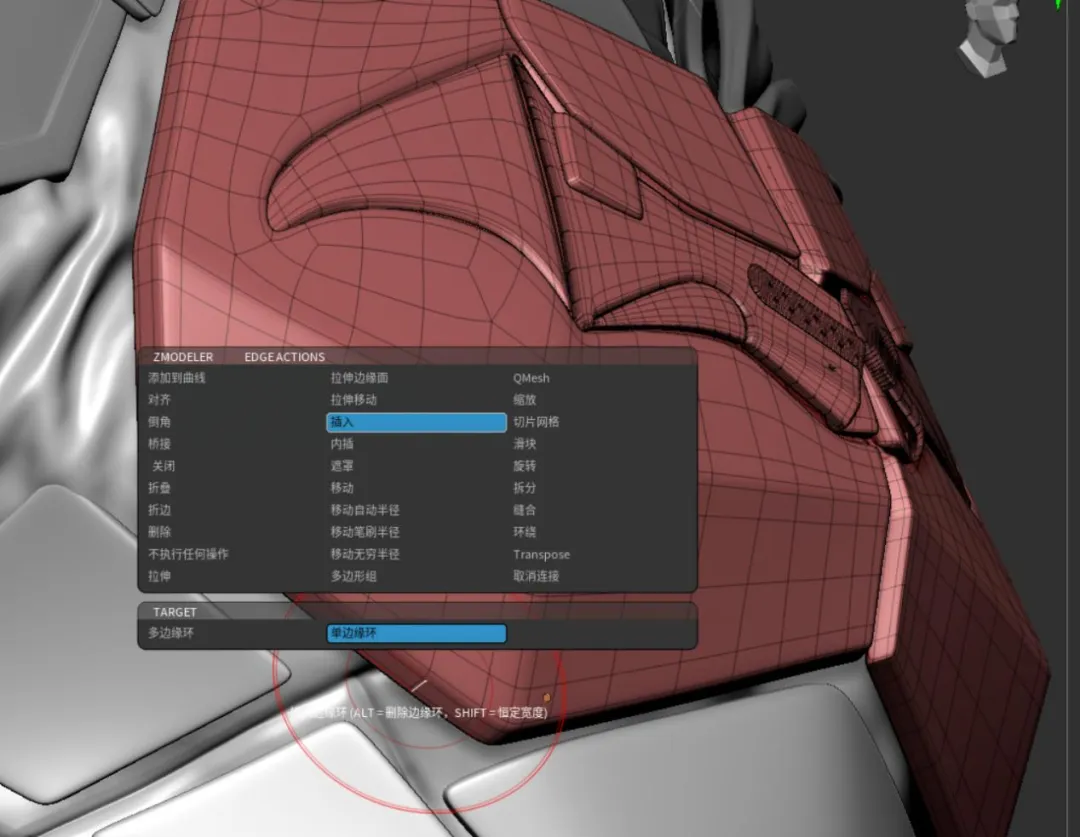Select the QMesh action
The image size is (1080, 837).
coord(531,378)
